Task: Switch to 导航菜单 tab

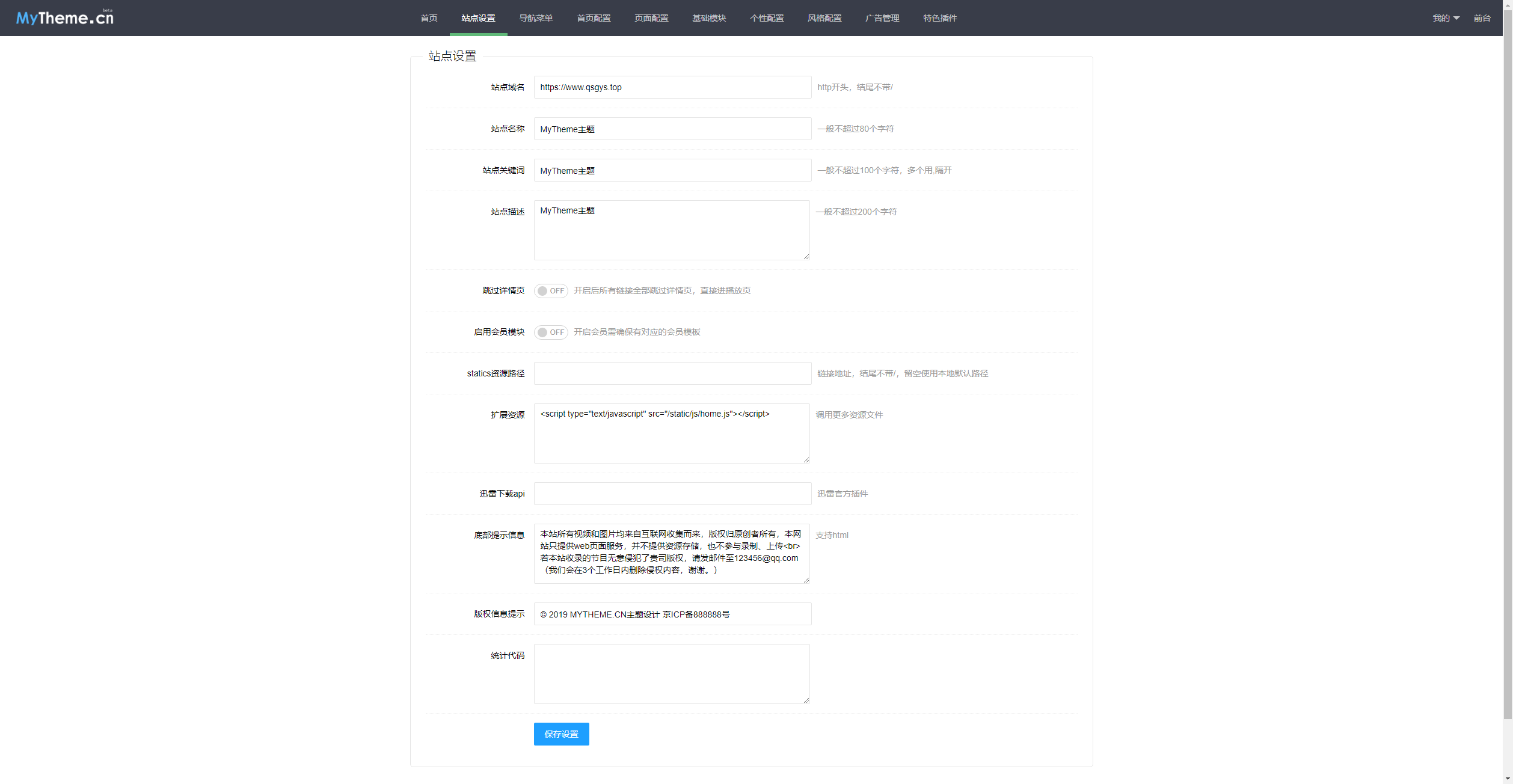Action: point(536,18)
